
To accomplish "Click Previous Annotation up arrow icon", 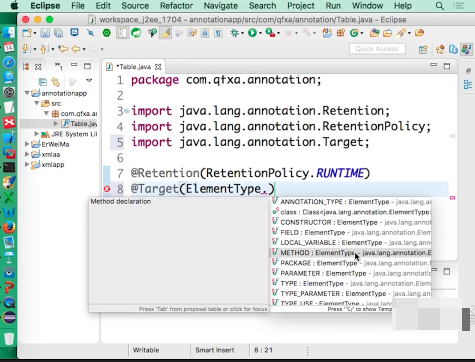I will coord(44,49).
